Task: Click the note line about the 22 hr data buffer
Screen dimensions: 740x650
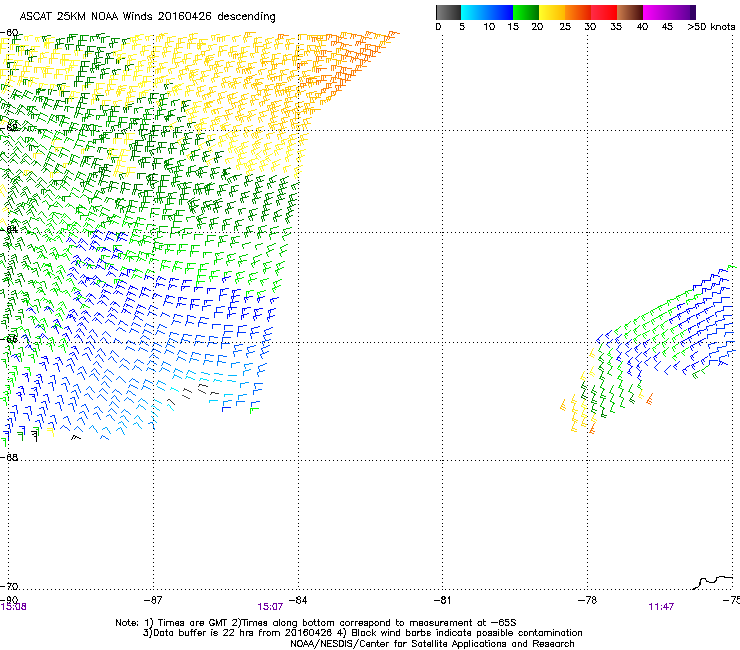Action: [362, 633]
